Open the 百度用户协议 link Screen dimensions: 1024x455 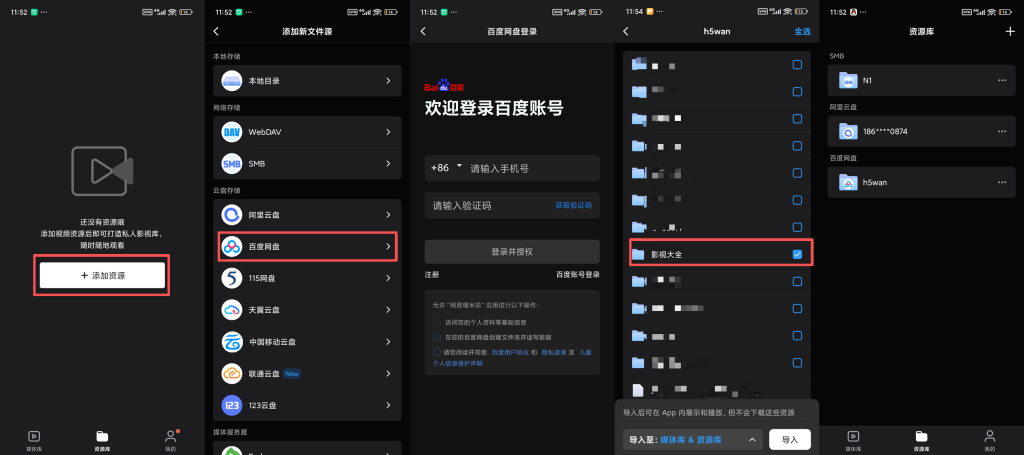tap(509, 352)
